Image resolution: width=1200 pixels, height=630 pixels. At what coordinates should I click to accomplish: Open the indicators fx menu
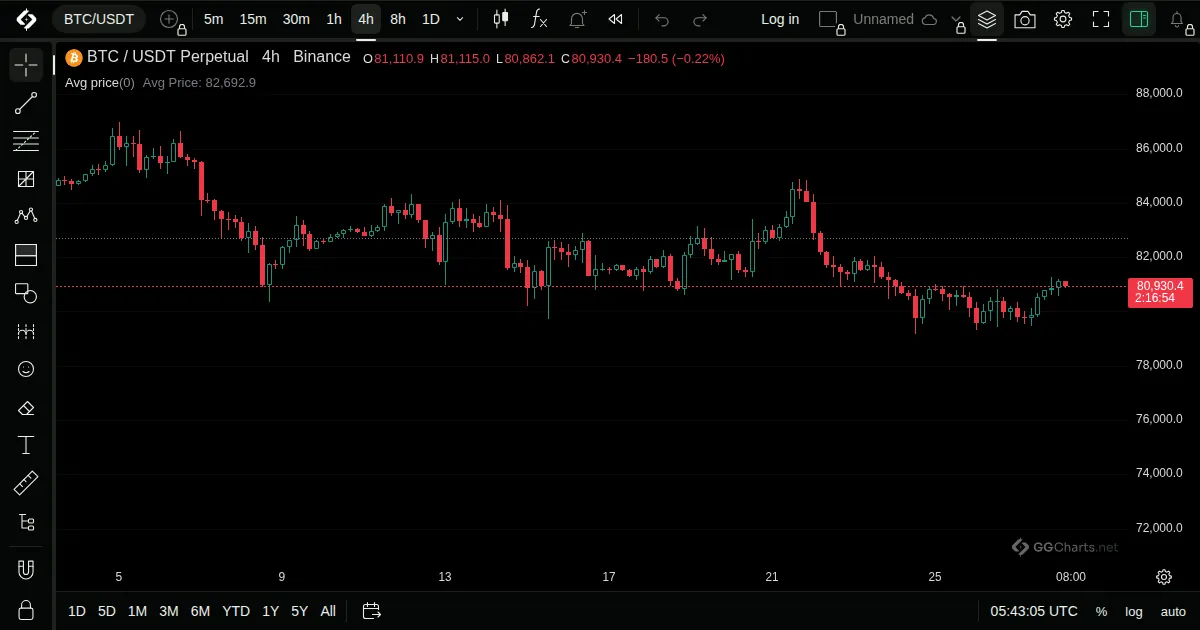click(538, 19)
